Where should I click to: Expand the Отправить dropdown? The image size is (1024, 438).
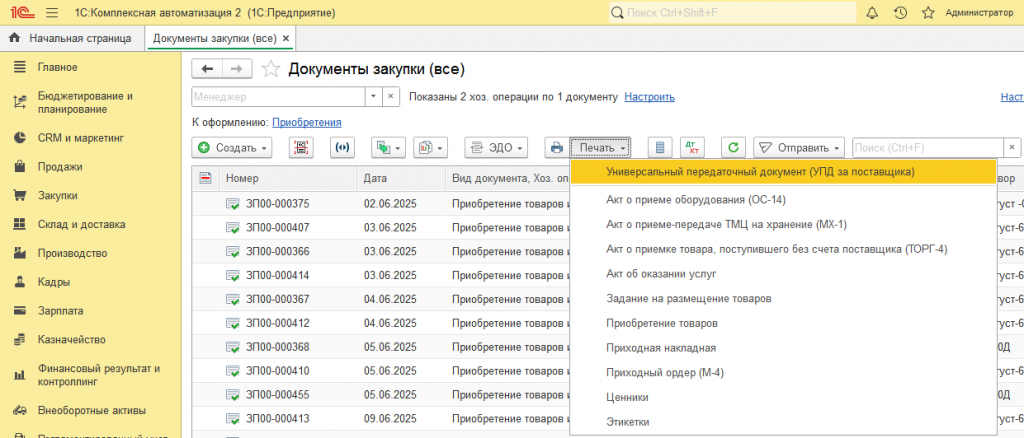coord(800,147)
